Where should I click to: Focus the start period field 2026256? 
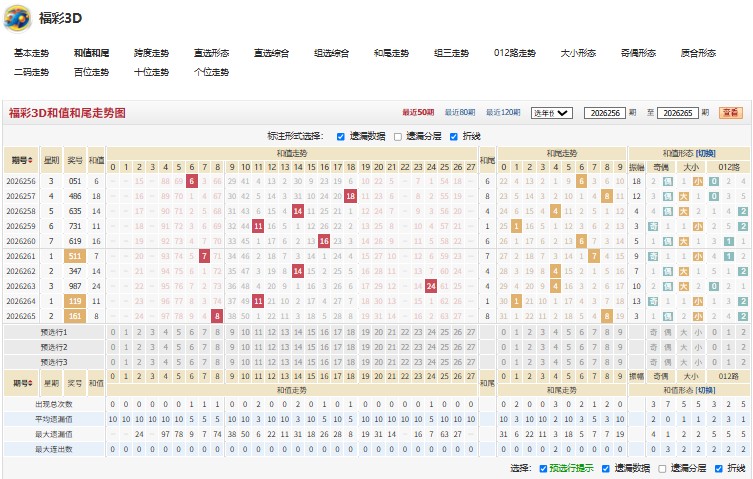tap(605, 113)
